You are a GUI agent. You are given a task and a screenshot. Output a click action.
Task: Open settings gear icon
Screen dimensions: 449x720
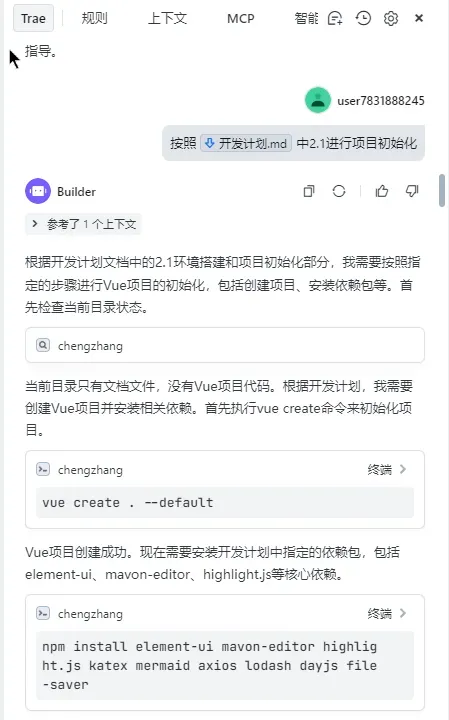tap(391, 18)
